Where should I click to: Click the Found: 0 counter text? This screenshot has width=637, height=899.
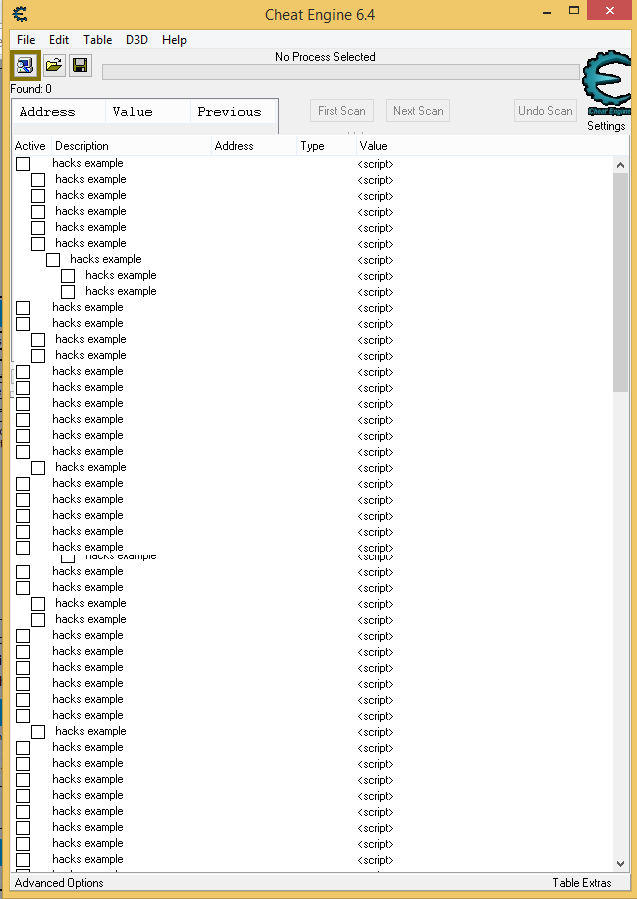pyautogui.click(x=31, y=89)
